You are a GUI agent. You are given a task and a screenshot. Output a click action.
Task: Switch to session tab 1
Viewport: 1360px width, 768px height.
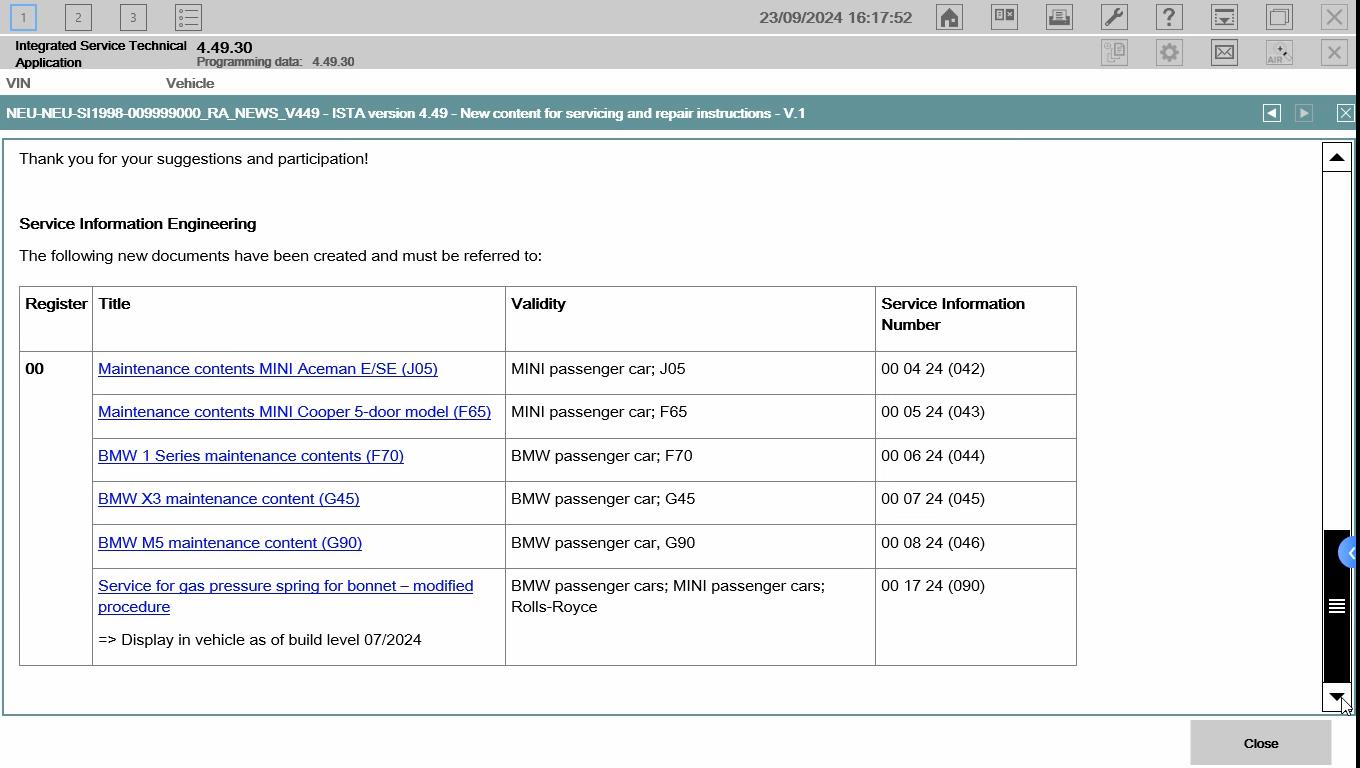23,17
